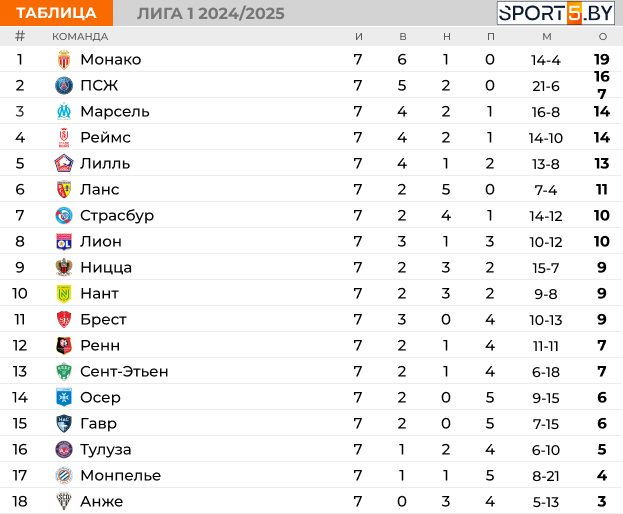This screenshot has height=514, width=623.
Task: Click the Анже club crest
Action: [x=64, y=502]
